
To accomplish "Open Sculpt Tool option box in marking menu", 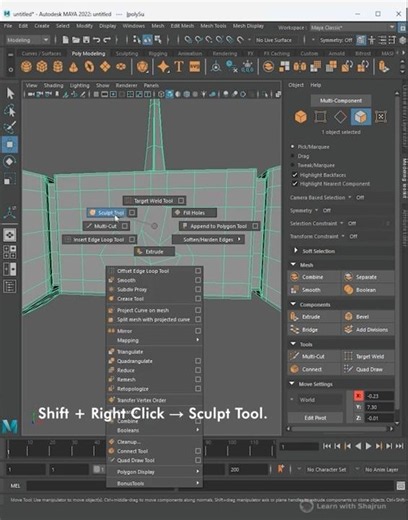I will coord(132,212).
